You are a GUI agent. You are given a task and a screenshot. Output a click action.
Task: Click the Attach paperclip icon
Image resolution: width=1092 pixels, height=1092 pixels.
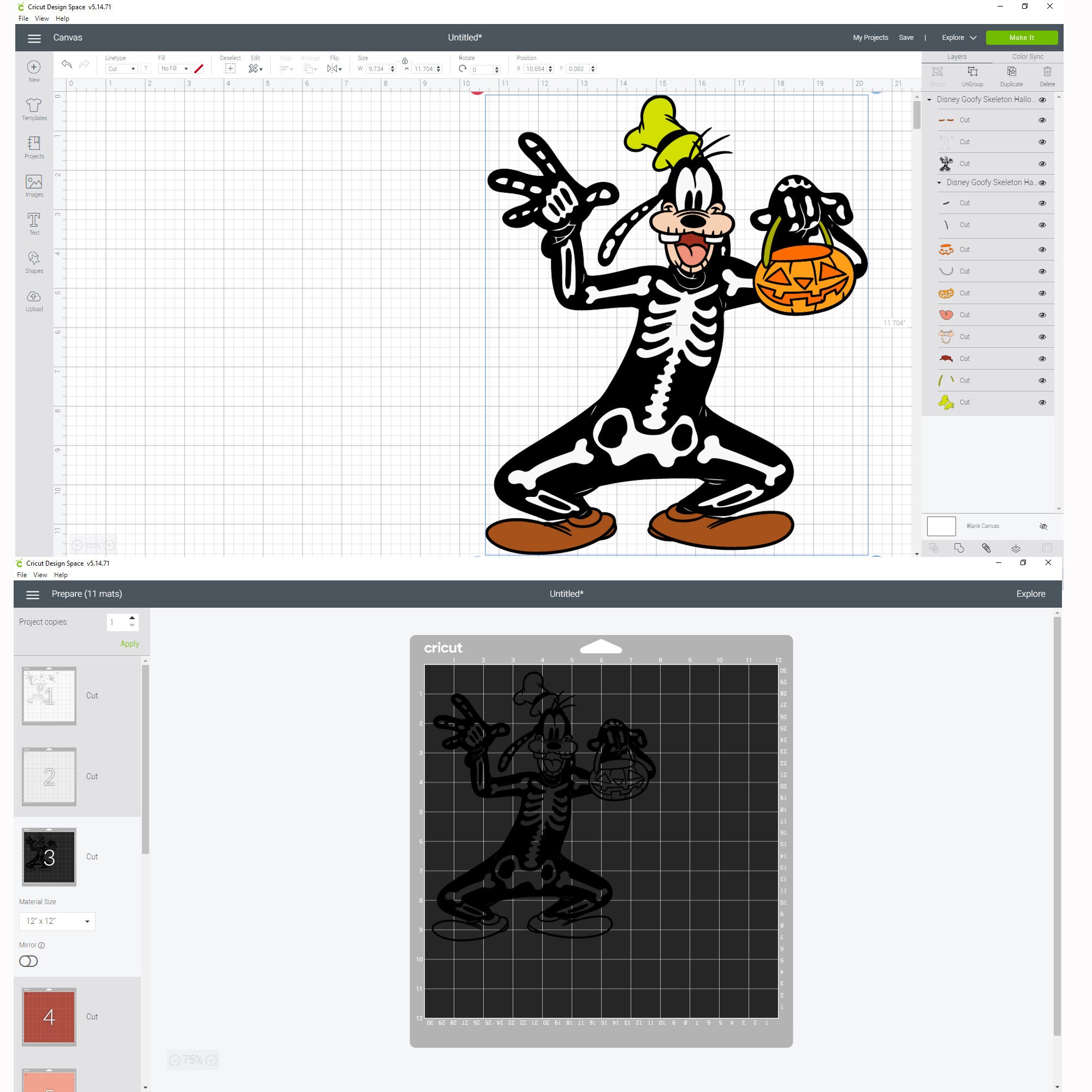[x=986, y=548]
